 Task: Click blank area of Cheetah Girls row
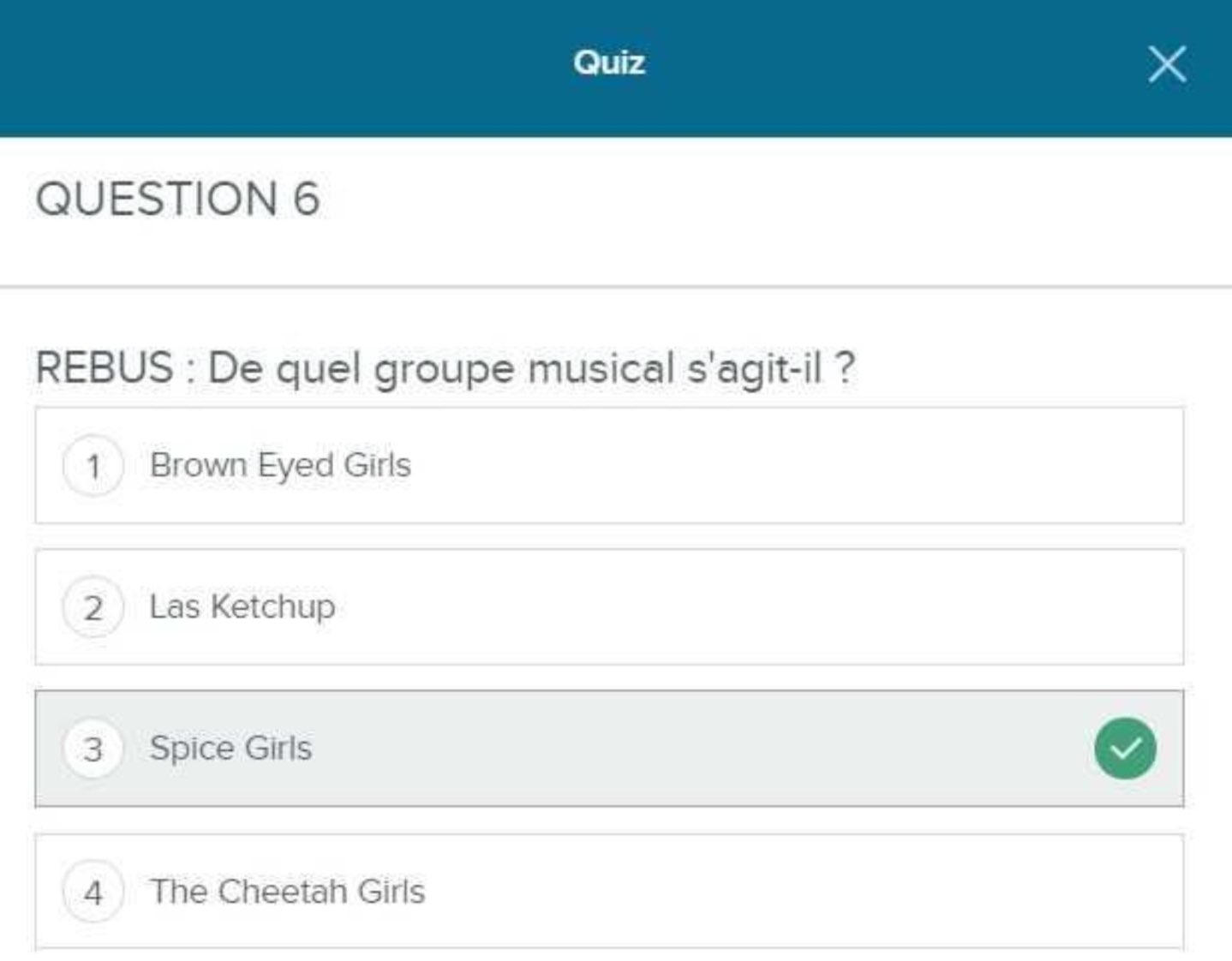pos(771,892)
